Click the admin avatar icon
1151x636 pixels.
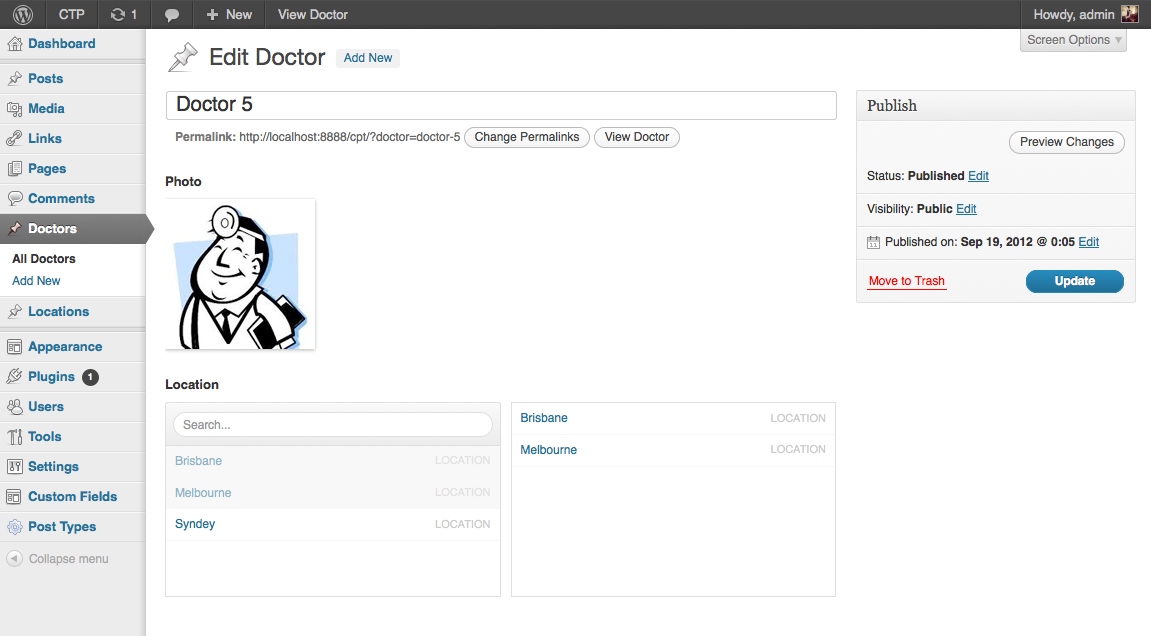(x=1129, y=14)
